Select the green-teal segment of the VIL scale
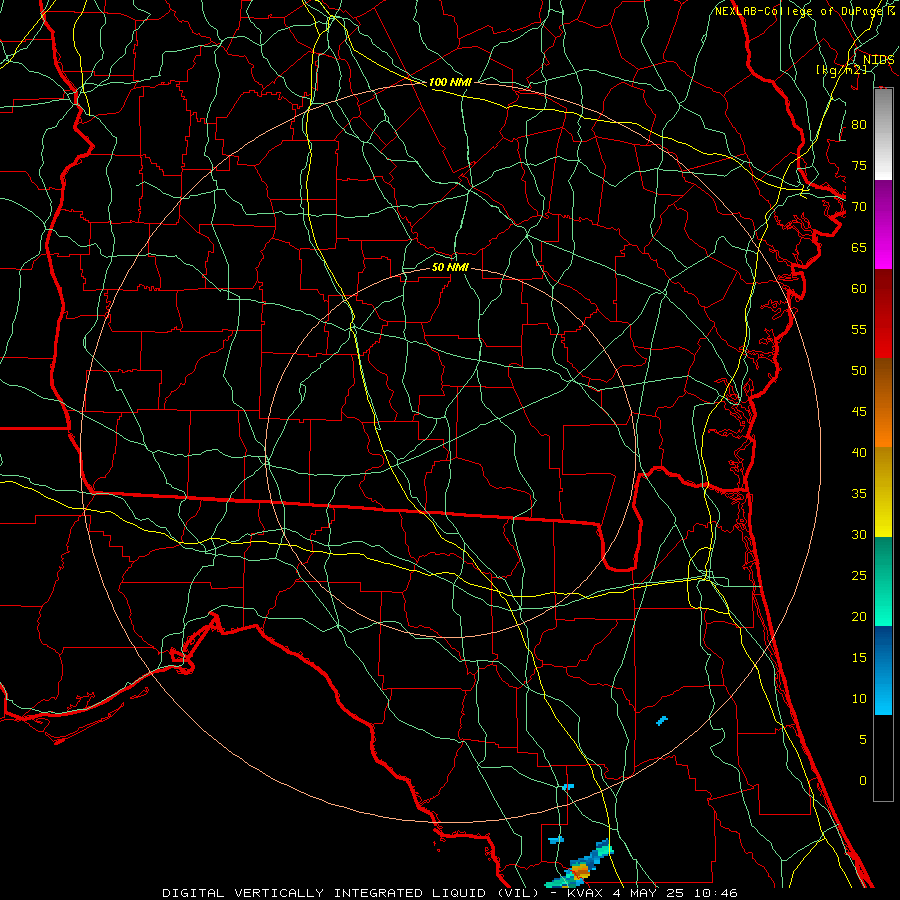 point(883,581)
